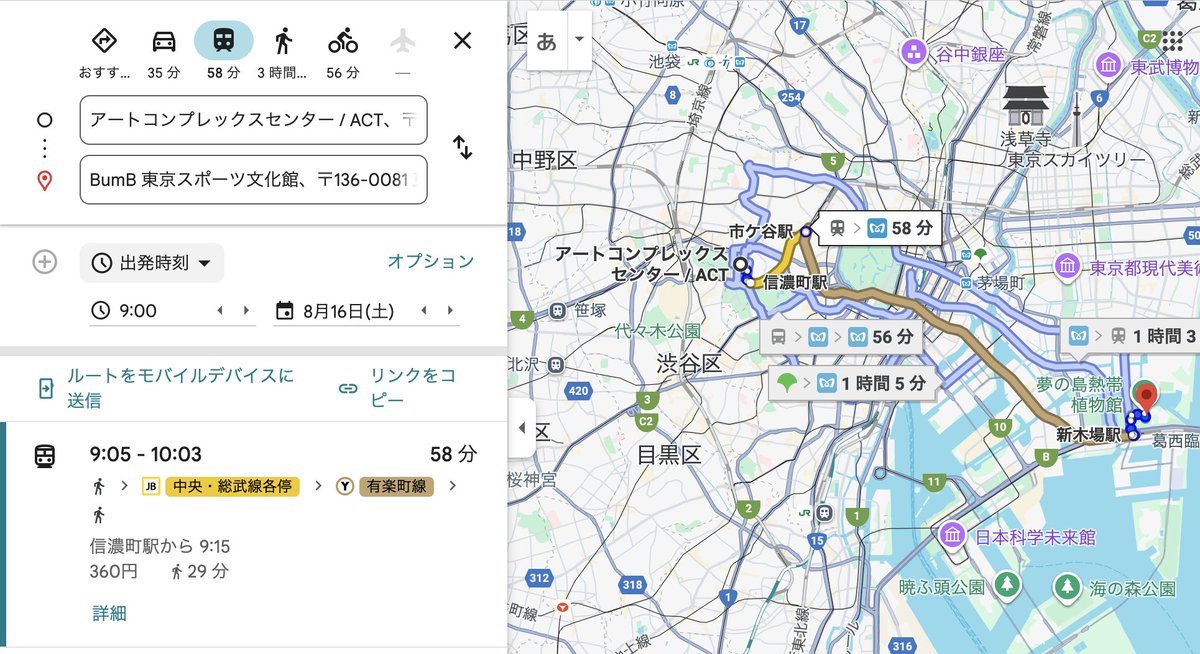Go to next date arrow

(x=451, y=311)
